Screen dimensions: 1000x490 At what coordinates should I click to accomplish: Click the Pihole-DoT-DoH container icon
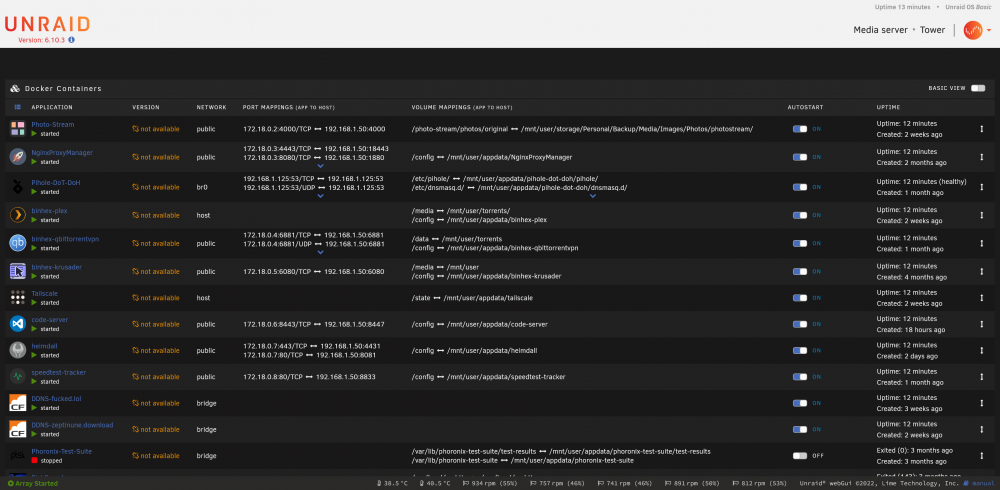(17, 187)
